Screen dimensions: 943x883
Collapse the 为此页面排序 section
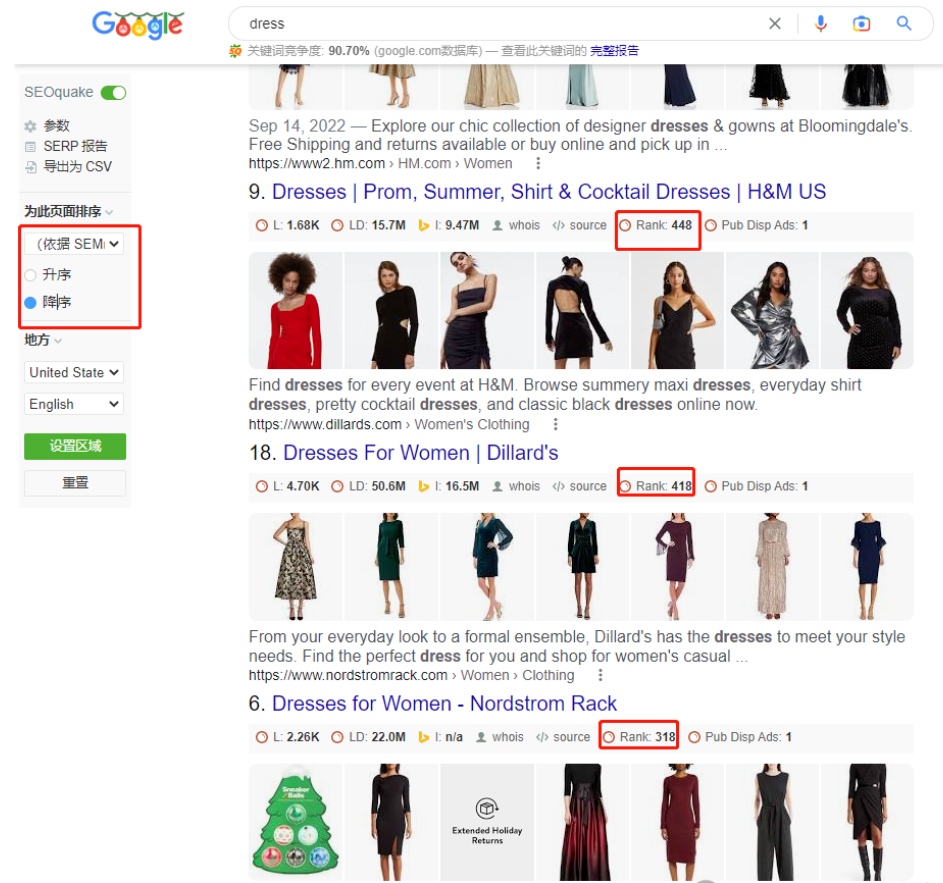(69, 212)
